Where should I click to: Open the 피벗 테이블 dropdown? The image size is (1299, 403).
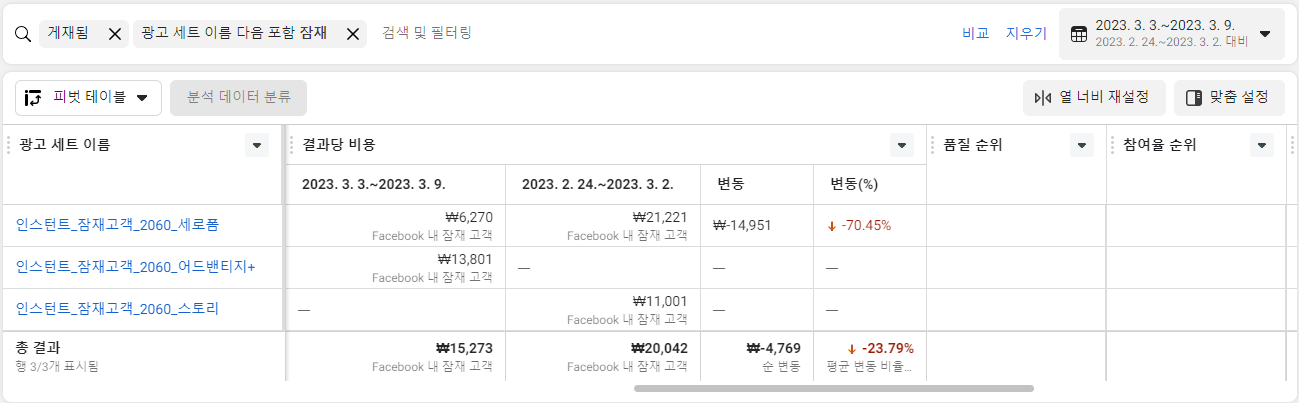point(88,98)
